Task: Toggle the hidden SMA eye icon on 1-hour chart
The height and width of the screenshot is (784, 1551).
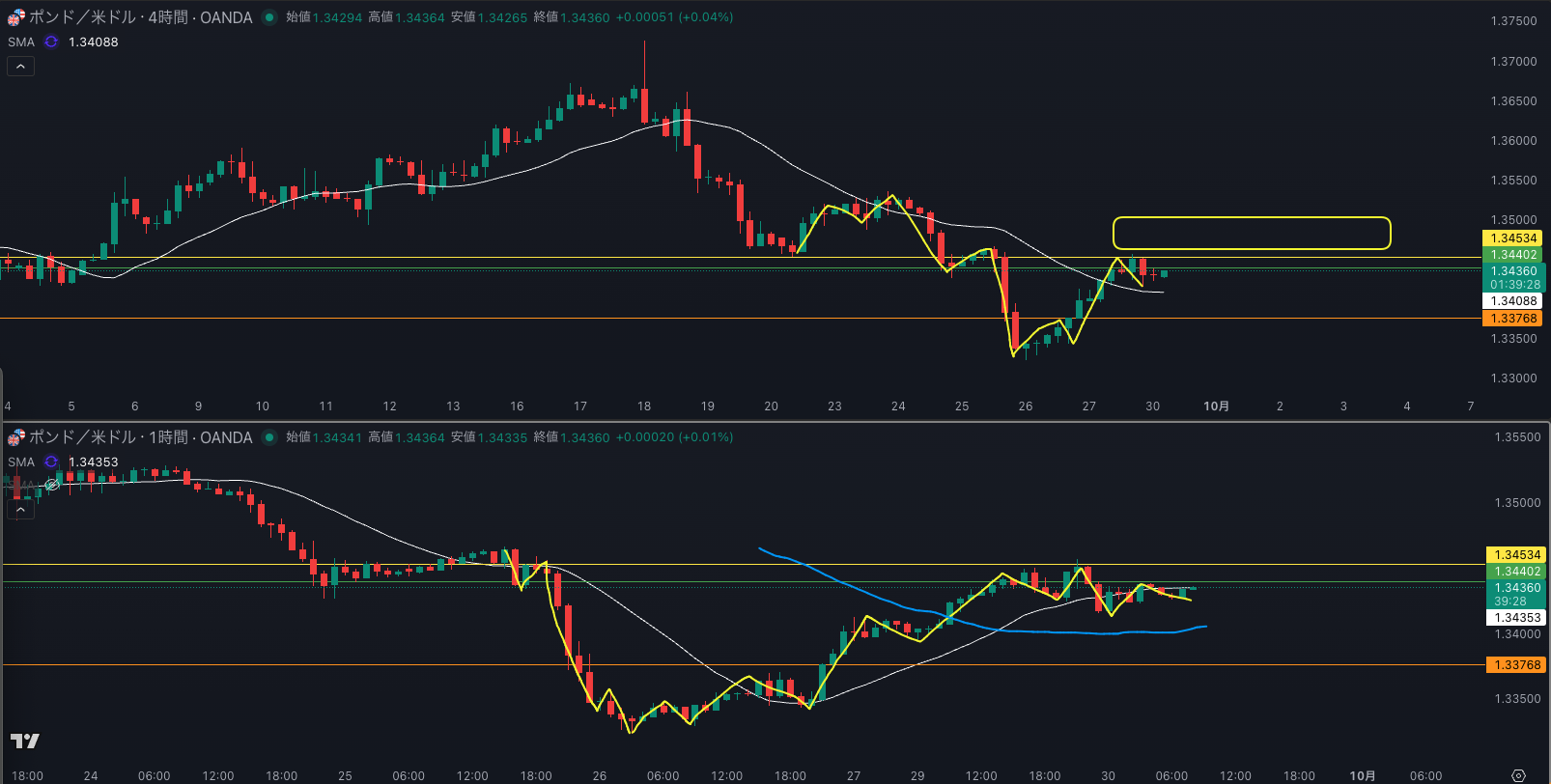Action: [52, 485]
